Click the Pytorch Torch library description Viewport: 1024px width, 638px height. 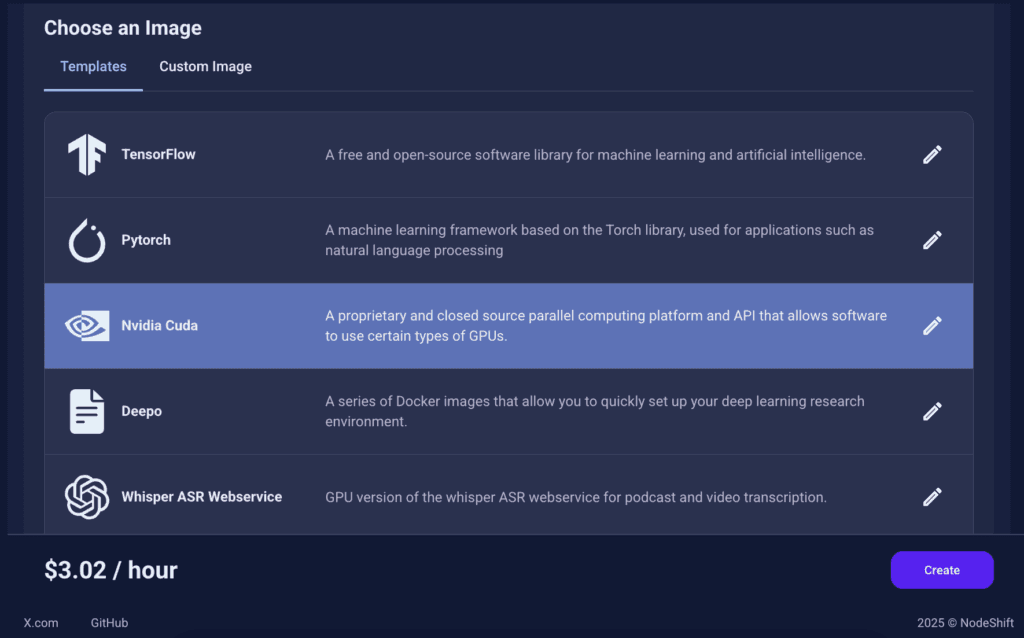(x=600, y=240)
